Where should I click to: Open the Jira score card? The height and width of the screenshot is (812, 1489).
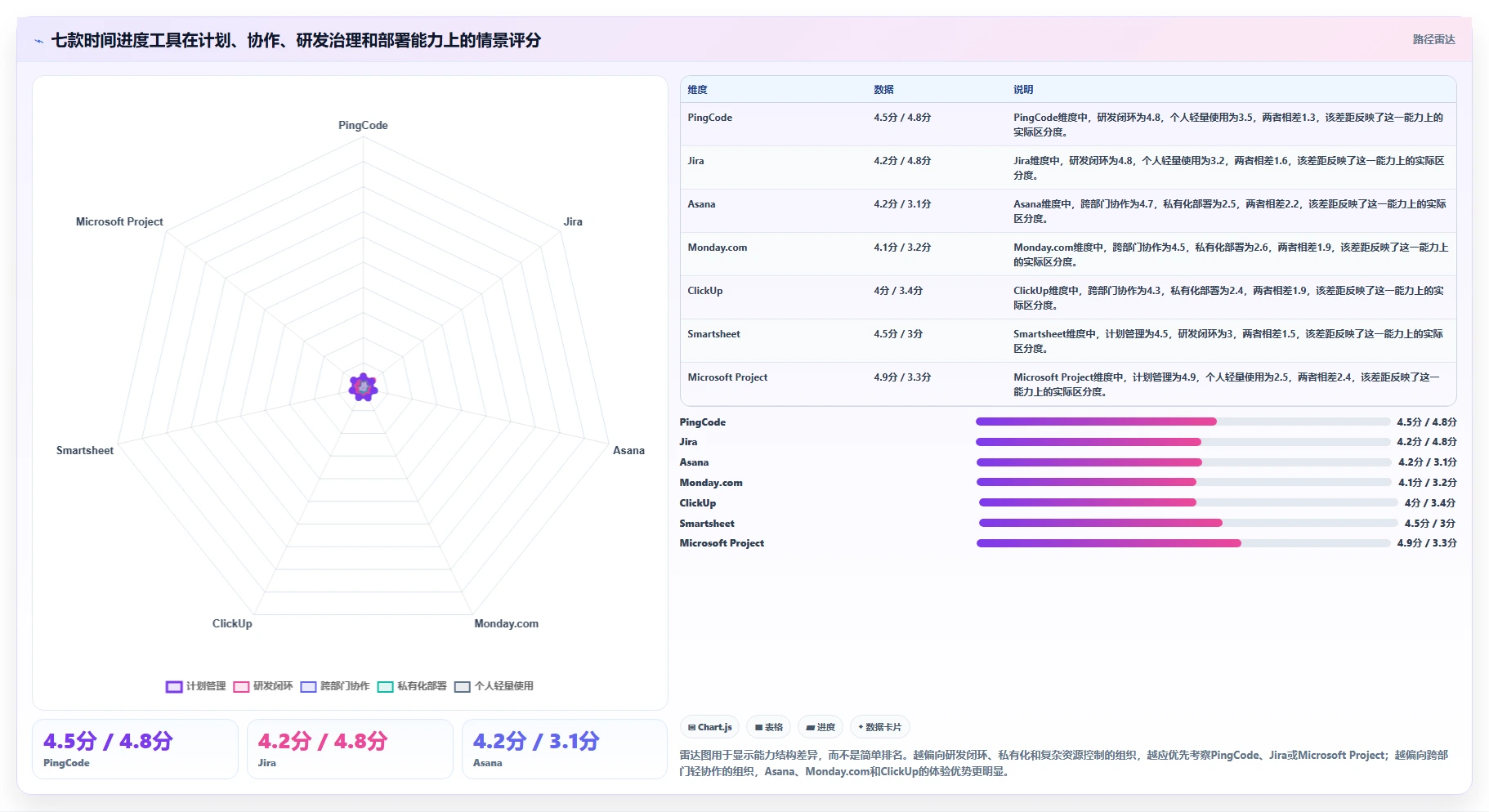[x=350, y=749]
